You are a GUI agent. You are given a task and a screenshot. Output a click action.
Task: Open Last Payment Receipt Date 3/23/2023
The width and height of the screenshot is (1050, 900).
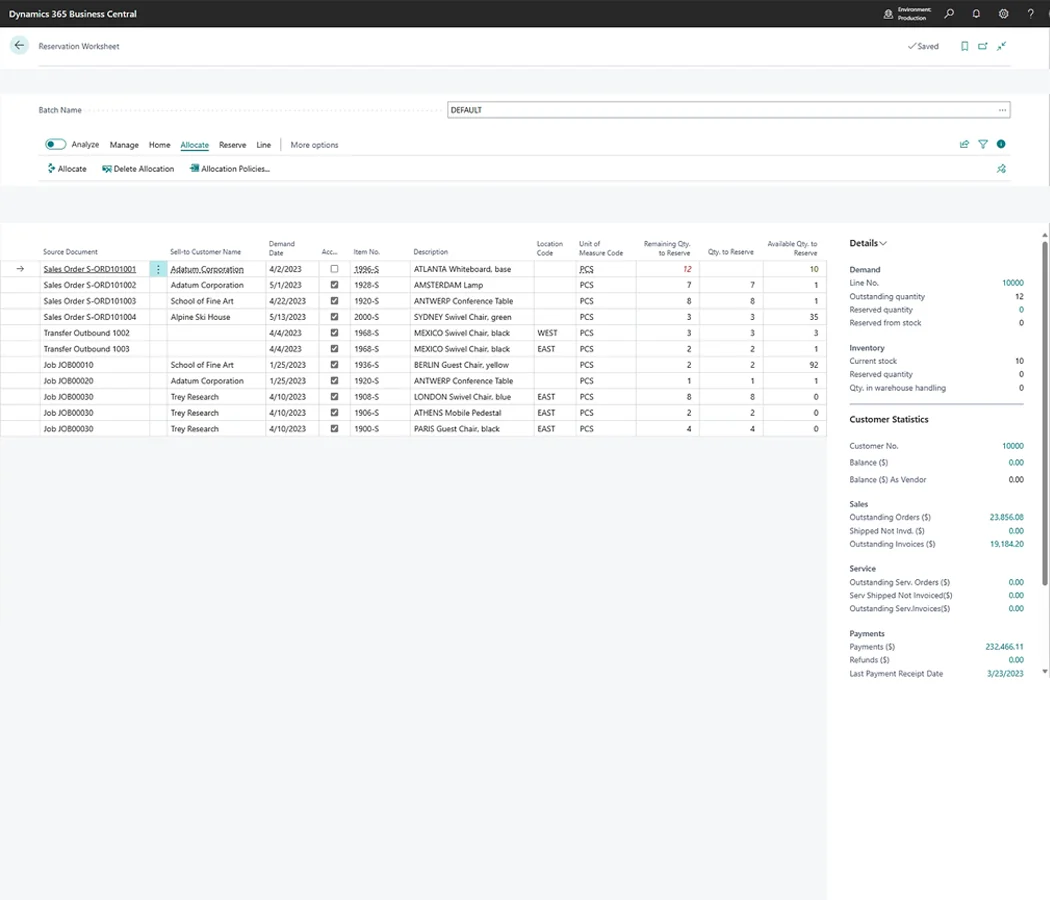click(1005, 674)
